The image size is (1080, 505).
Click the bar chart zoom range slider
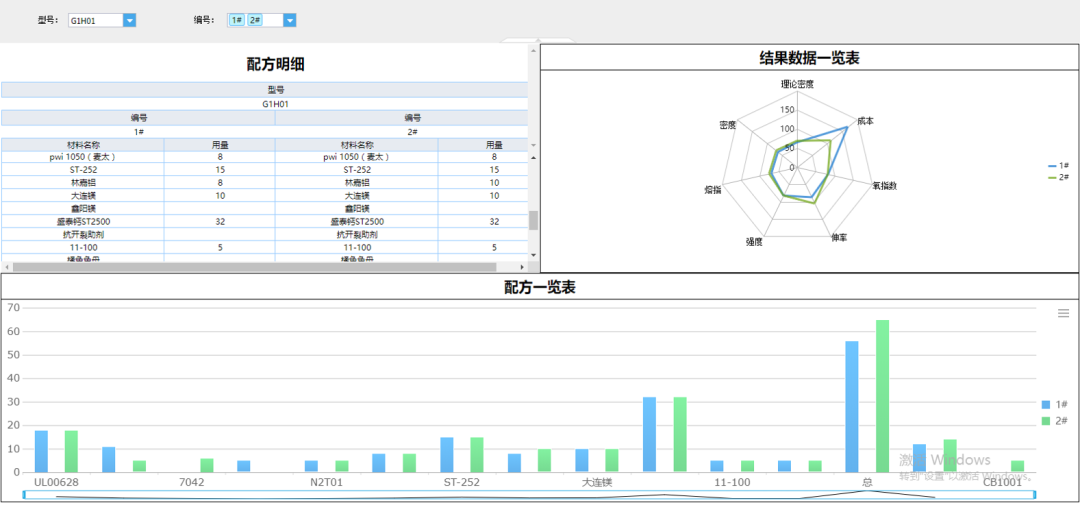[x=530, y=494]
